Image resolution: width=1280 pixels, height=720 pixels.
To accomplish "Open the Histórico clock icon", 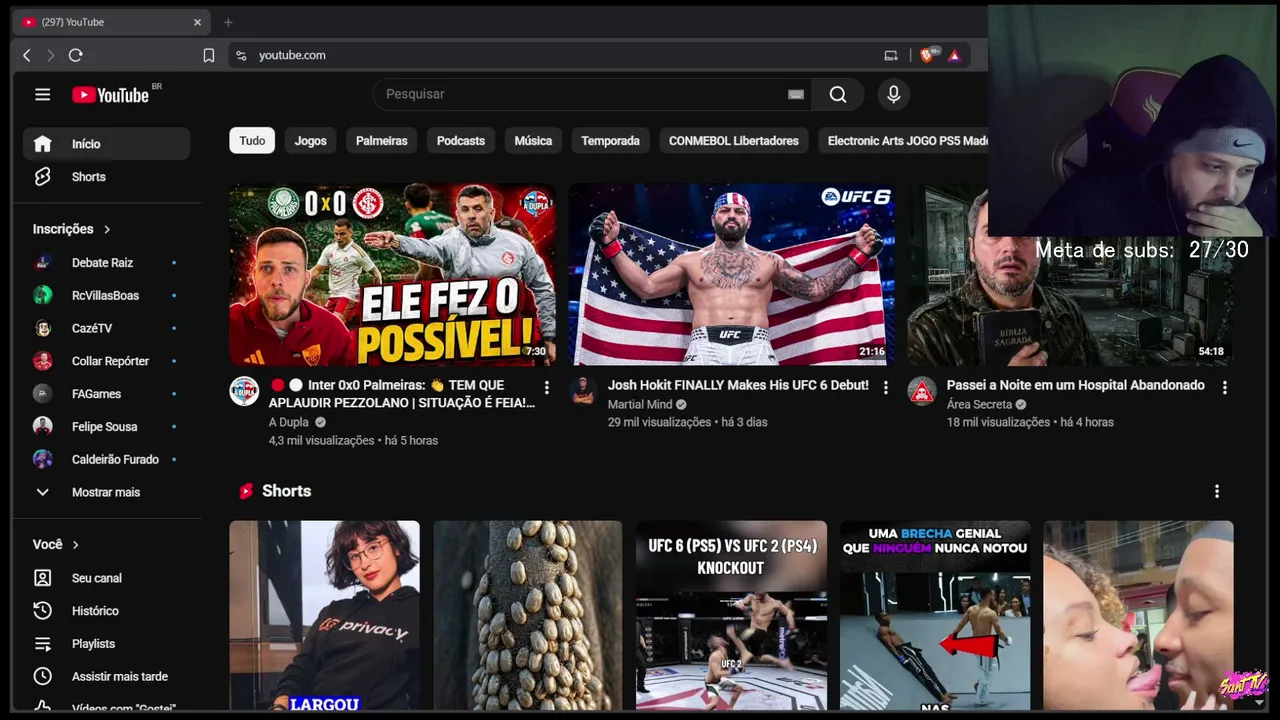I will click(42, 611).
